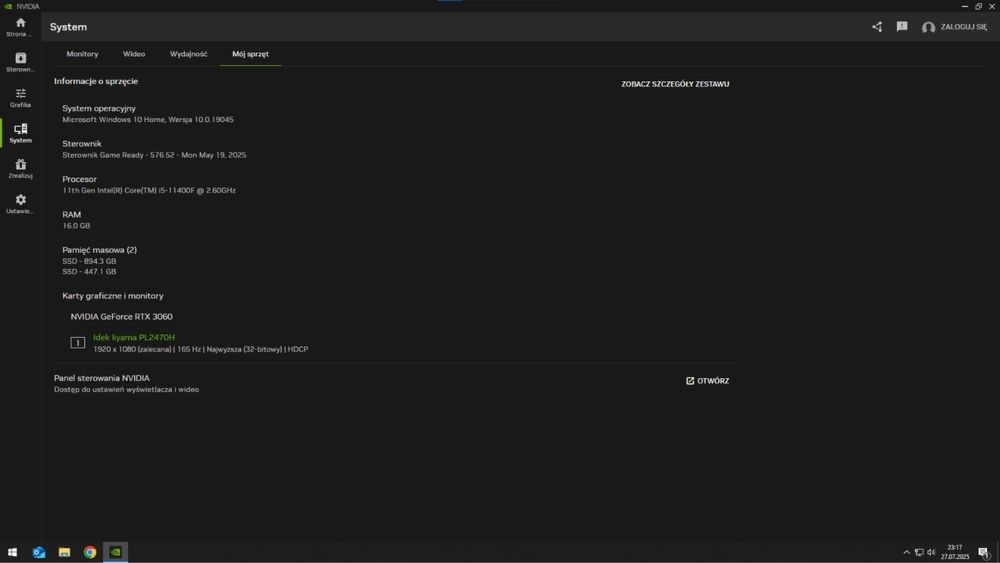Click the SSD - 894.3 GB entry
This screenshot has height=563, width=1000.
(x=89, y=261)
